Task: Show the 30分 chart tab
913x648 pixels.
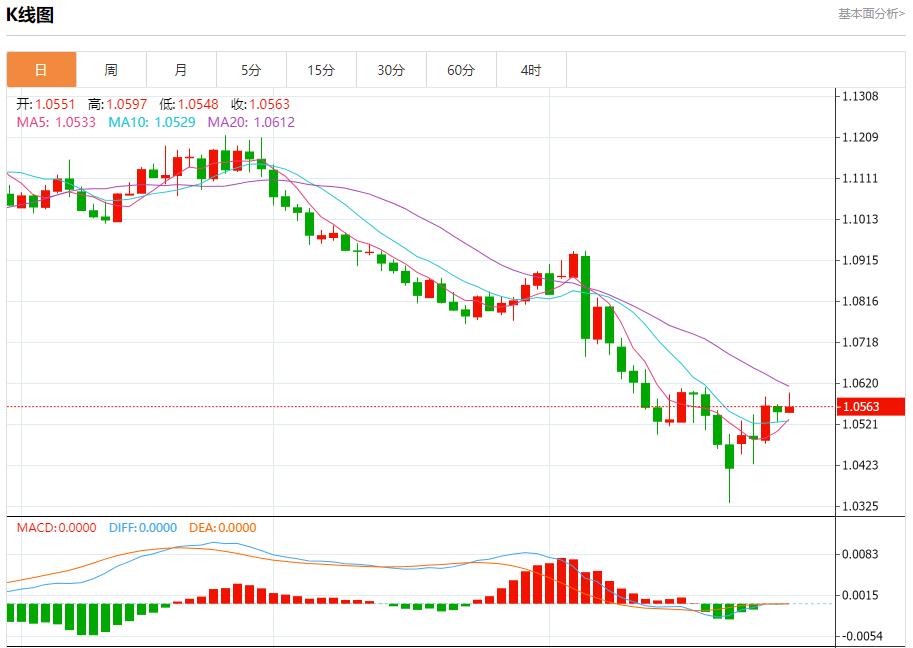Action: click(391, 70)
